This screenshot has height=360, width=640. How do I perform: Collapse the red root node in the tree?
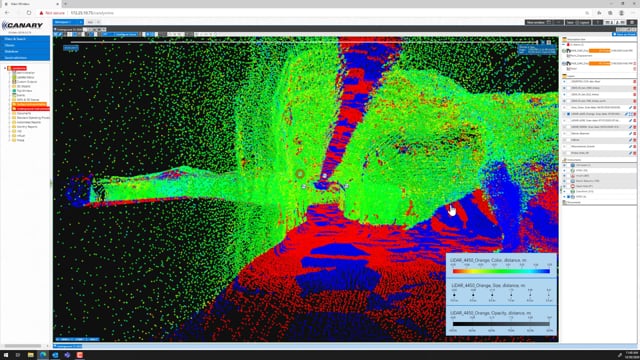tap(5, 68)
